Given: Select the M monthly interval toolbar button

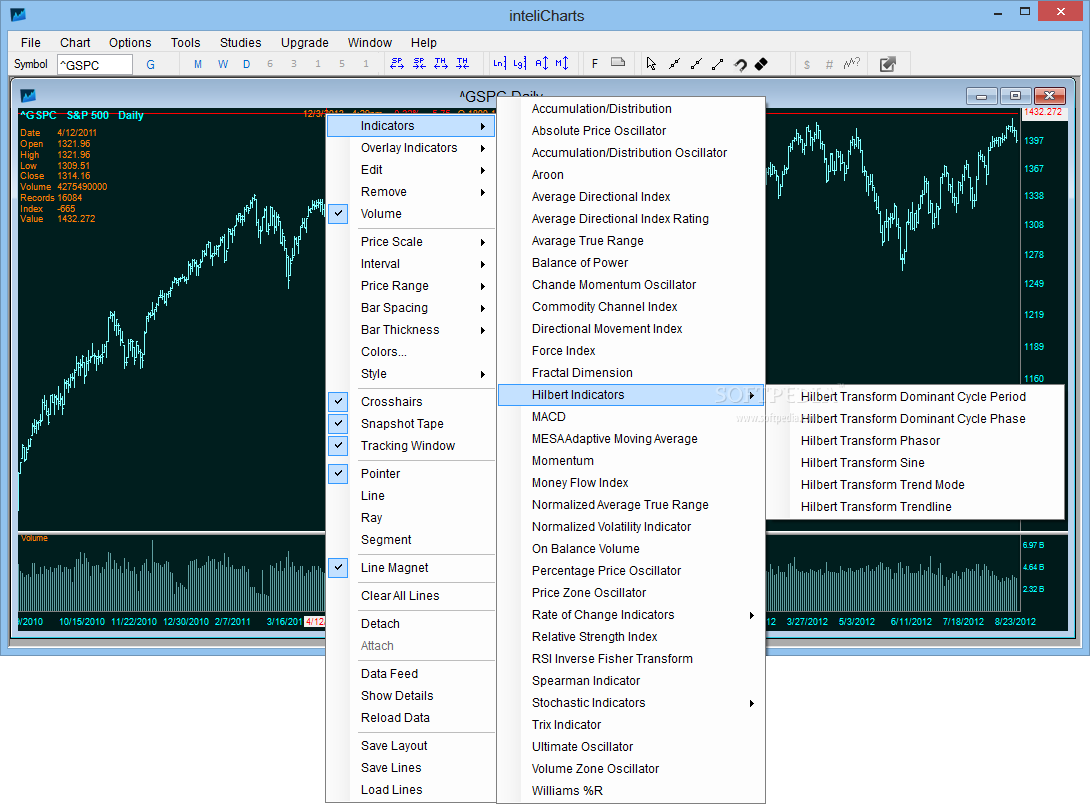Looking at the screenshot, I should [198, 64].
